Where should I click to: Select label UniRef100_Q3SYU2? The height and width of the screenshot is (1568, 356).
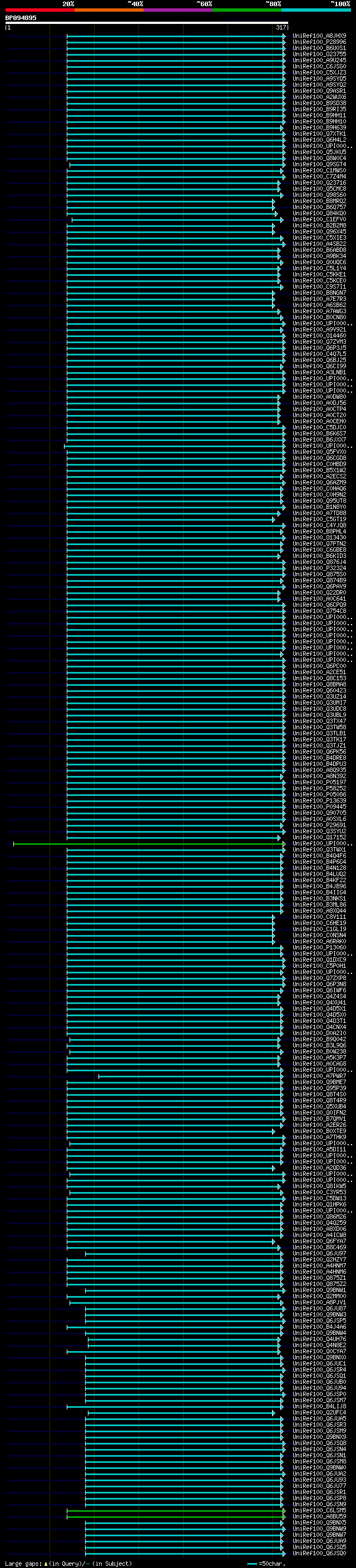click(319, 832)
